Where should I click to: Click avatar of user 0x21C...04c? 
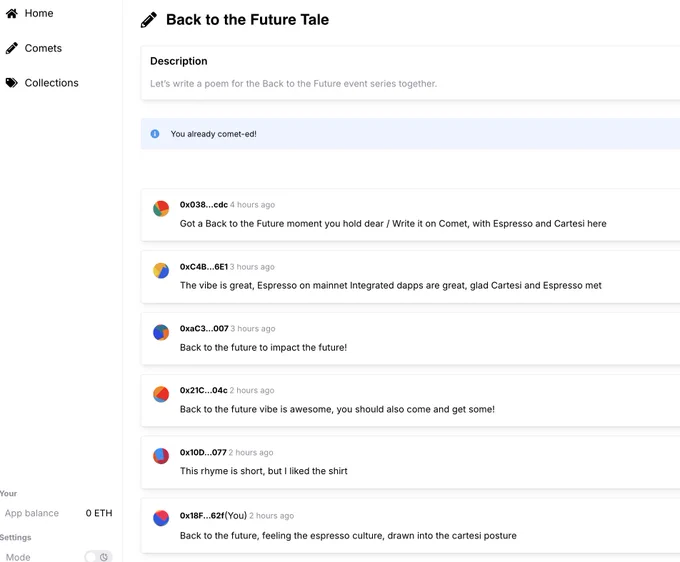161,394
